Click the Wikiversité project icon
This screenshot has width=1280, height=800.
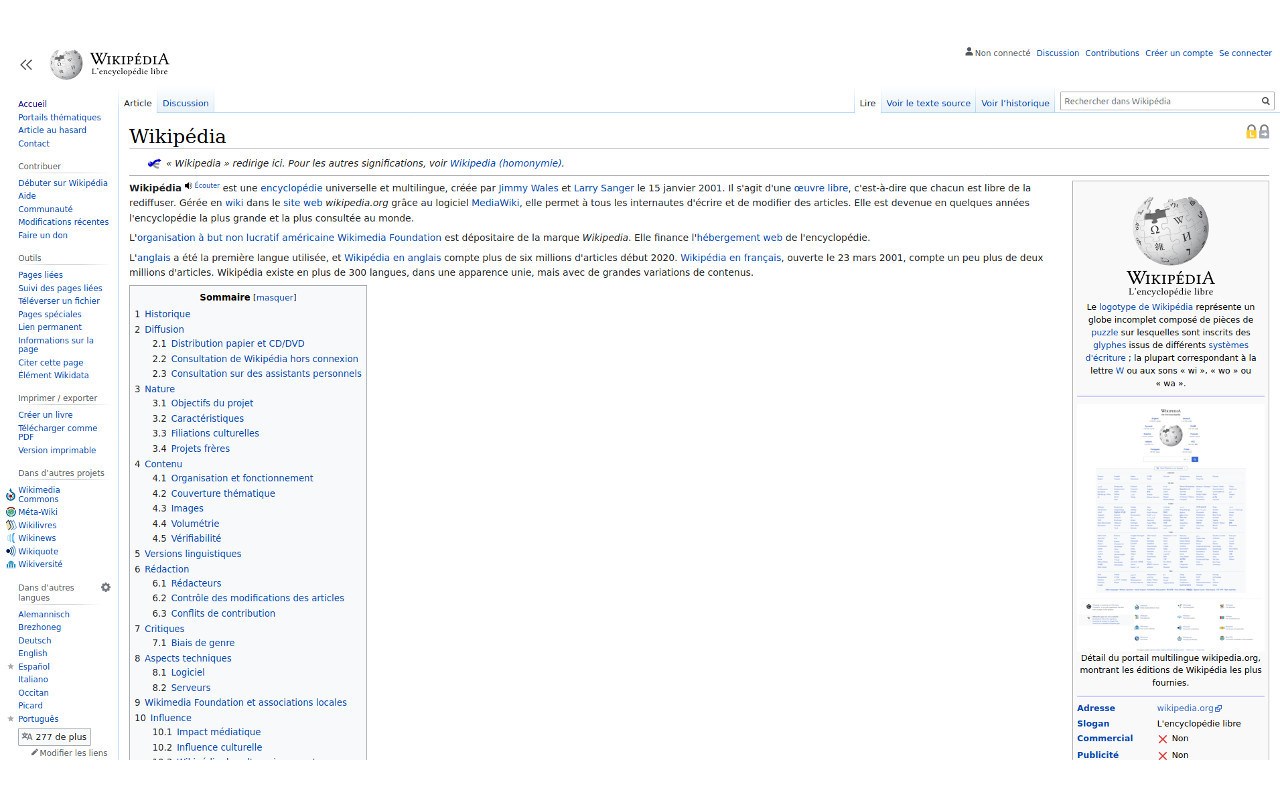coord(11,564)
